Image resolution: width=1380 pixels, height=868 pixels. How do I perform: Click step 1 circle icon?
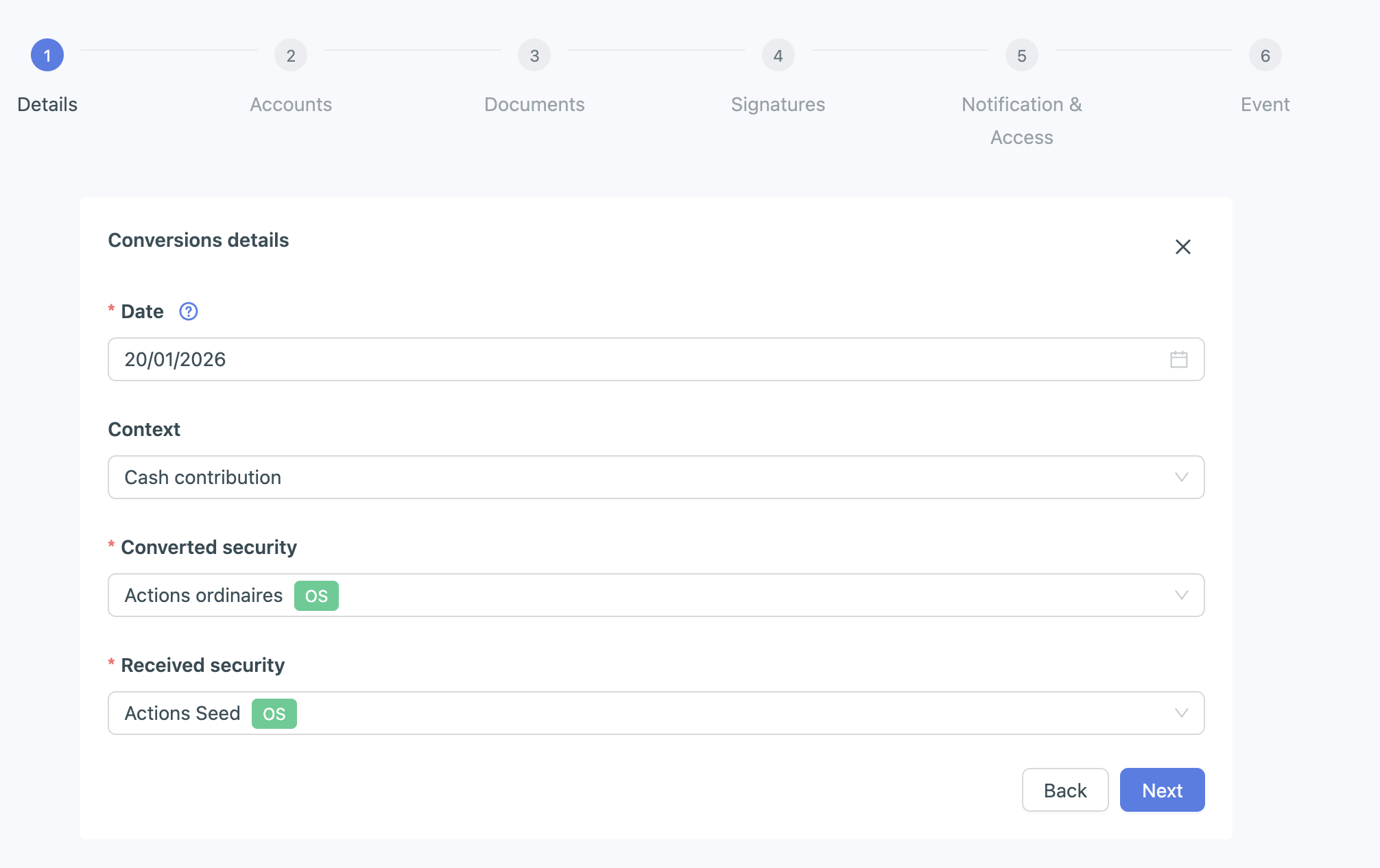47,56
